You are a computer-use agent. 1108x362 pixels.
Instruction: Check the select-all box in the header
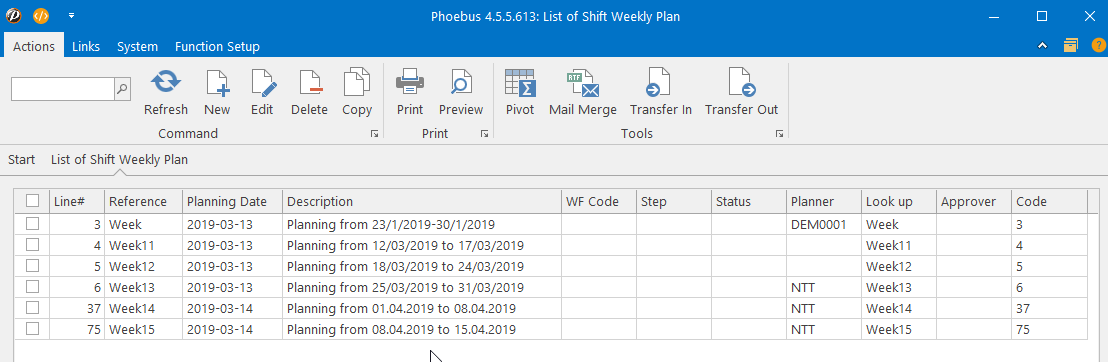point(33,201)
